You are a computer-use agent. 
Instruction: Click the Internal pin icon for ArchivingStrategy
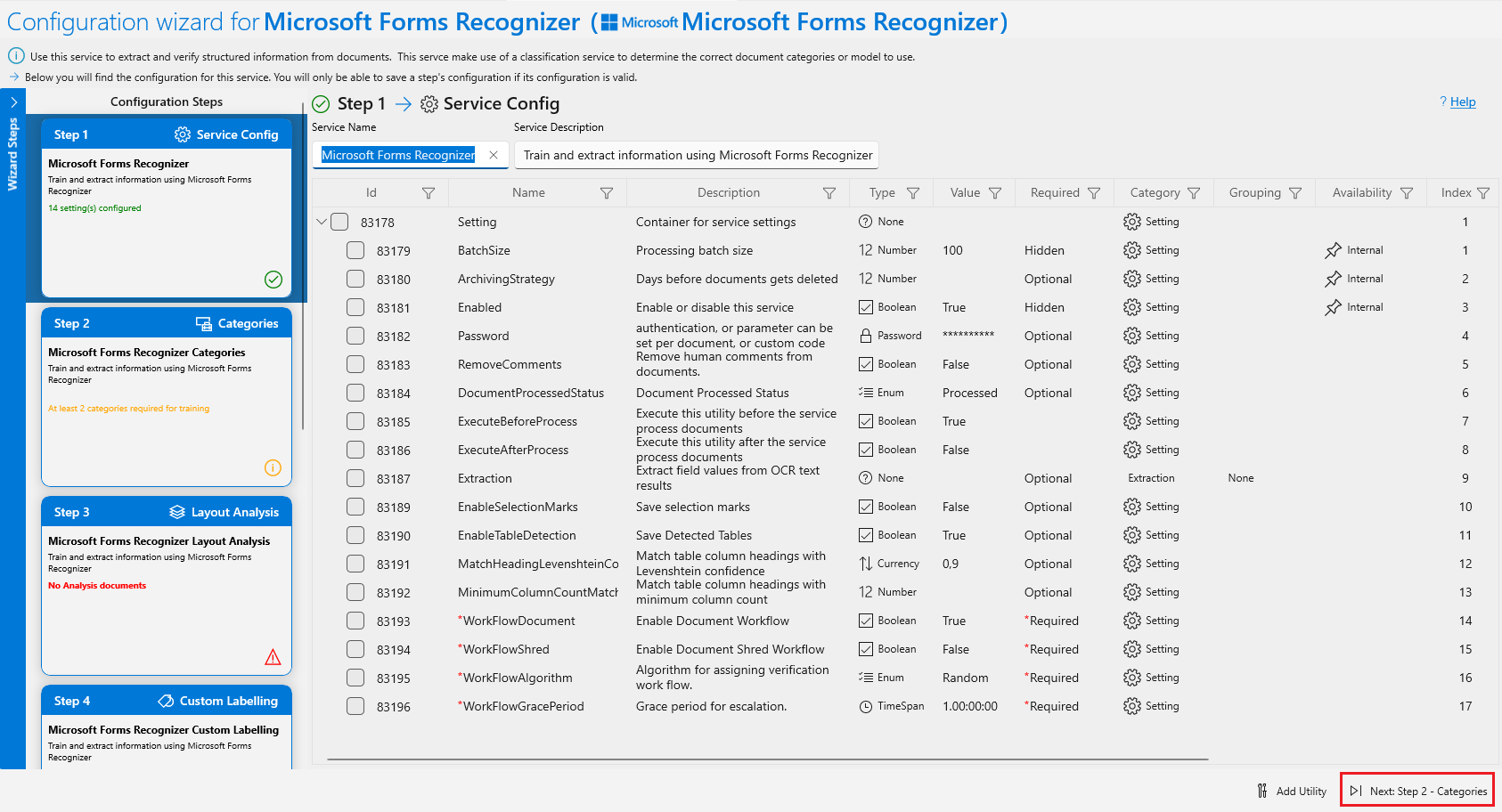tap(1333, 280)
